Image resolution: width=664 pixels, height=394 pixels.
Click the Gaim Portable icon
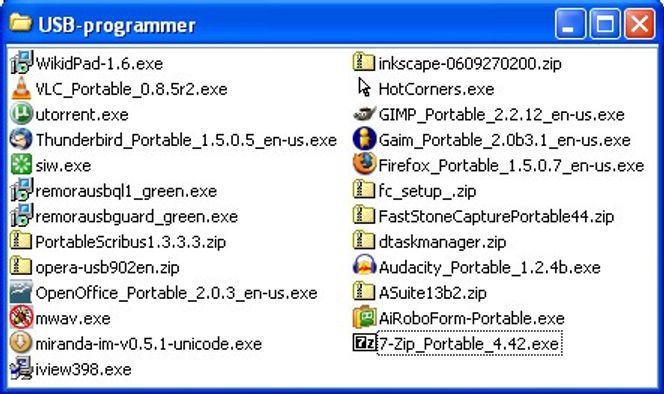click(x=364, y=139)
